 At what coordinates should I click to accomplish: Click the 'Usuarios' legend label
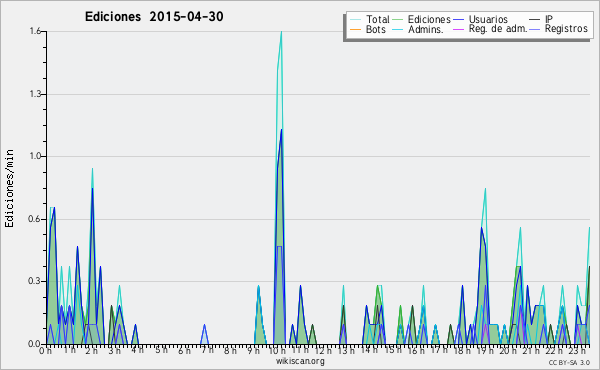click(488, 19)
